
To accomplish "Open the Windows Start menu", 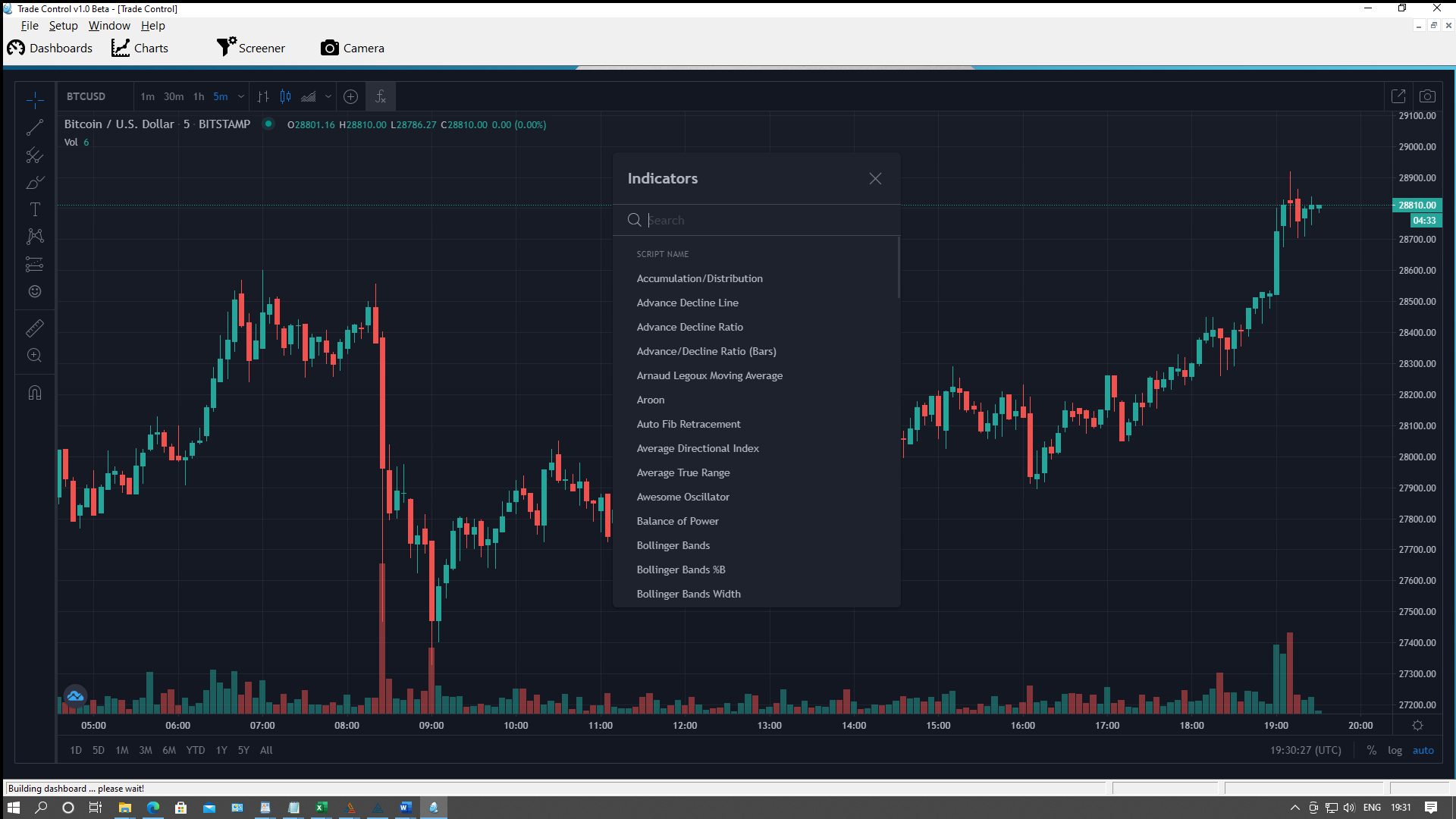I will coord(13,808).
